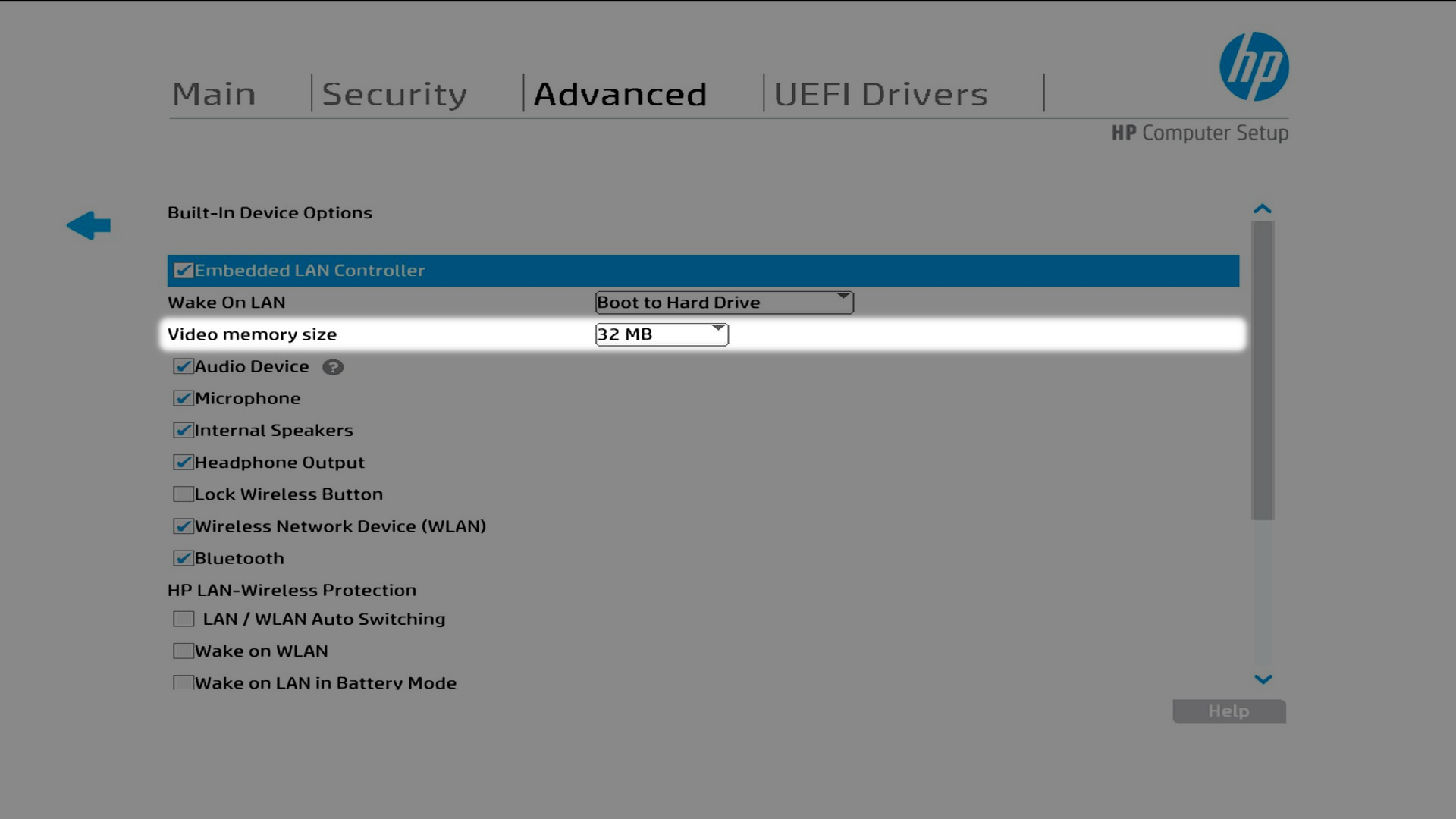
Task: Uncheck Headphone Output
Action: (182, 462)
